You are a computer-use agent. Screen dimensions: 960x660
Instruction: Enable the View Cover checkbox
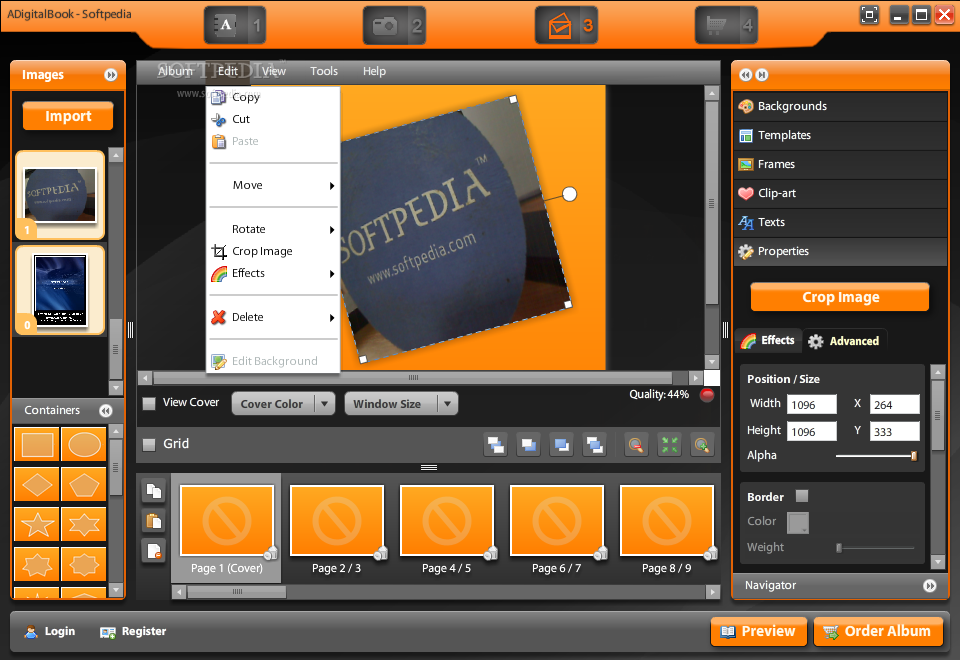tap(149, 403)
